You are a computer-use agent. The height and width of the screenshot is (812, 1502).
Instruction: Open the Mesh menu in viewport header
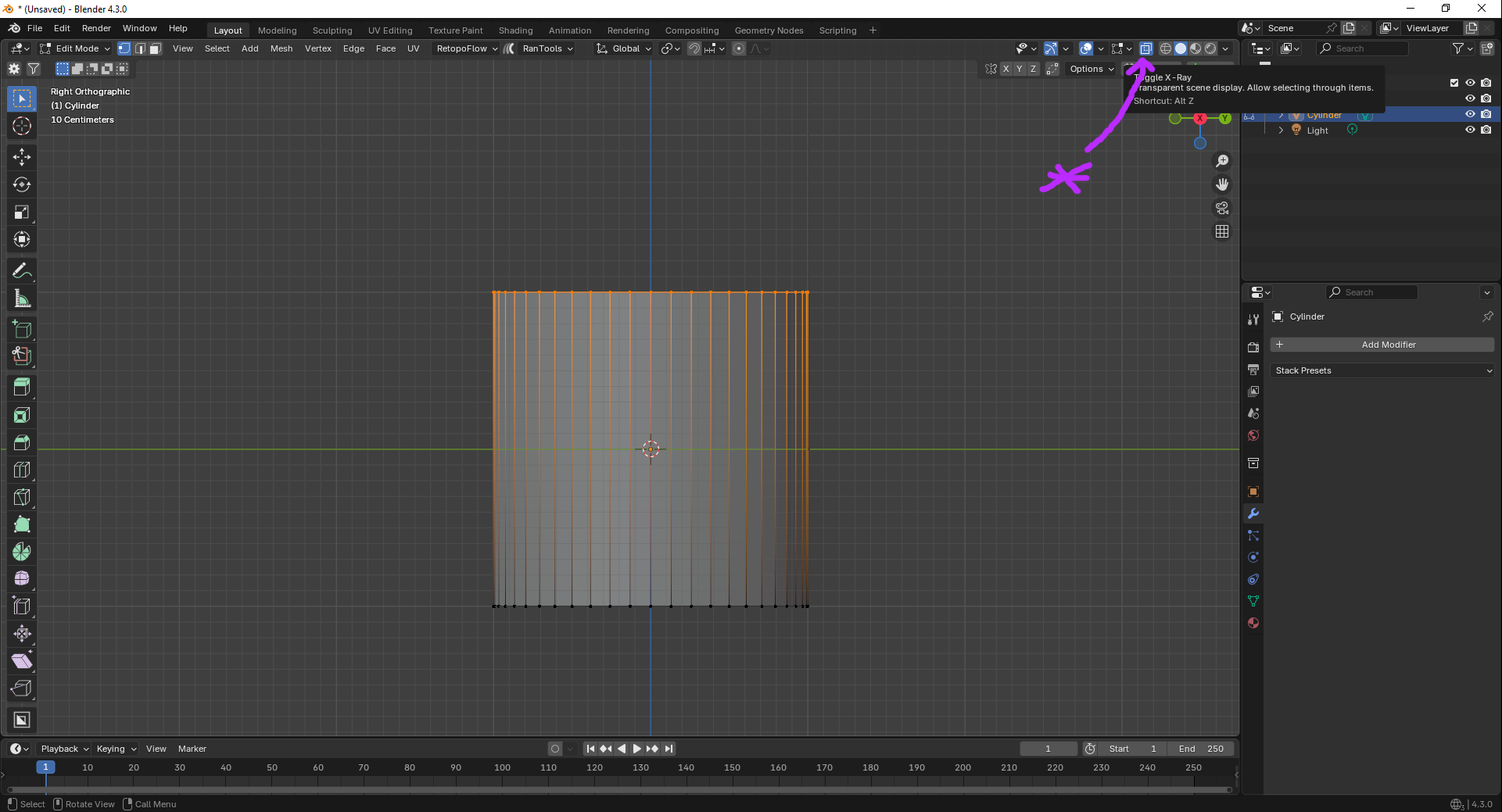281,48
